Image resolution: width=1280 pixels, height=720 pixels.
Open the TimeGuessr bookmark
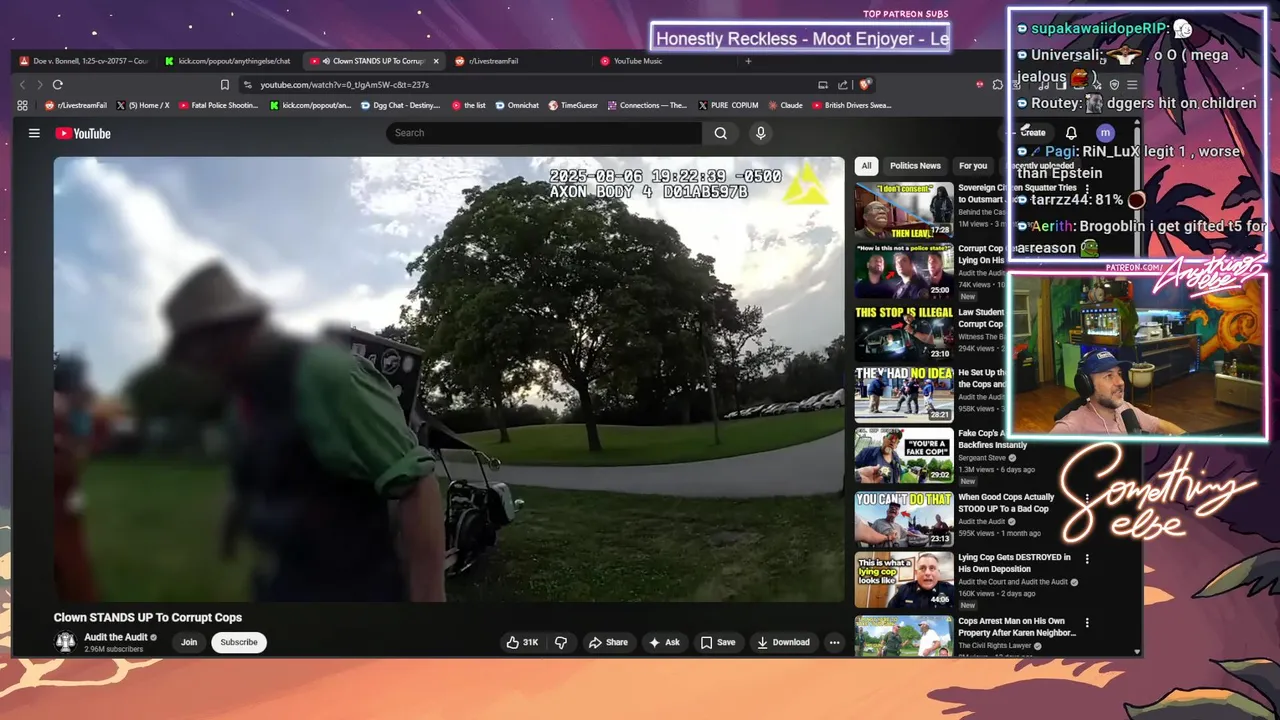[571, 105]
